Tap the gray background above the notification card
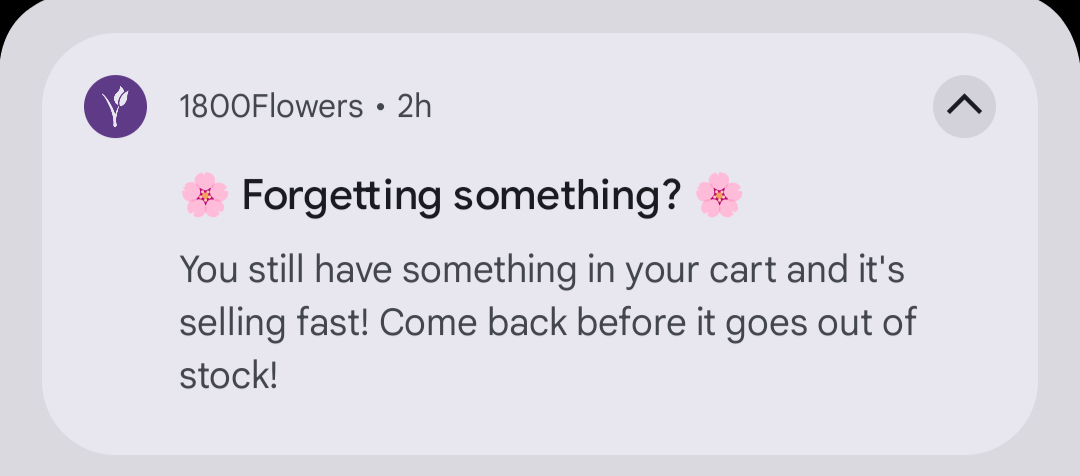This screenshot has width=1080, height=476. (540, 16)
